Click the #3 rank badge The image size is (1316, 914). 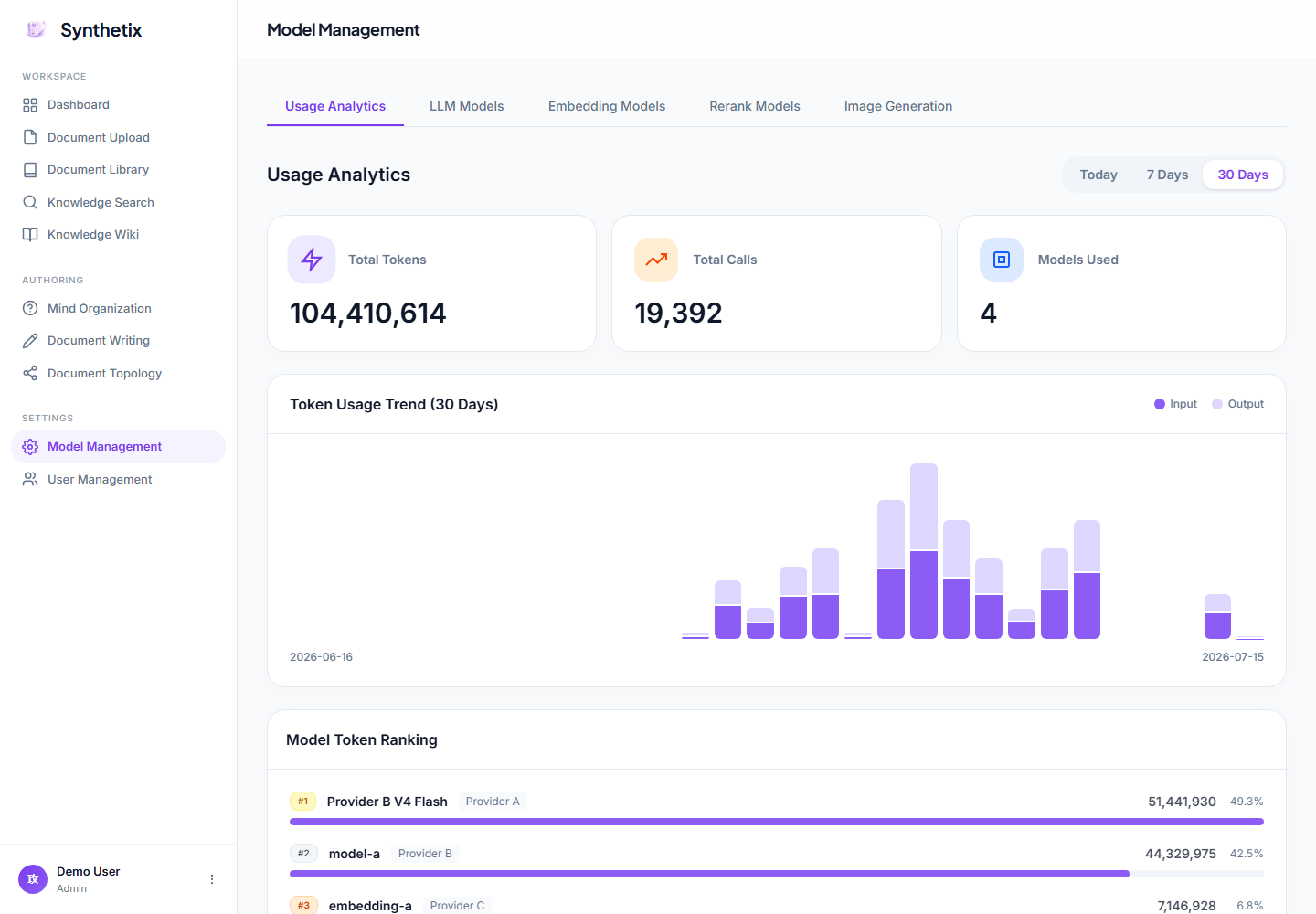pos(303,906)
